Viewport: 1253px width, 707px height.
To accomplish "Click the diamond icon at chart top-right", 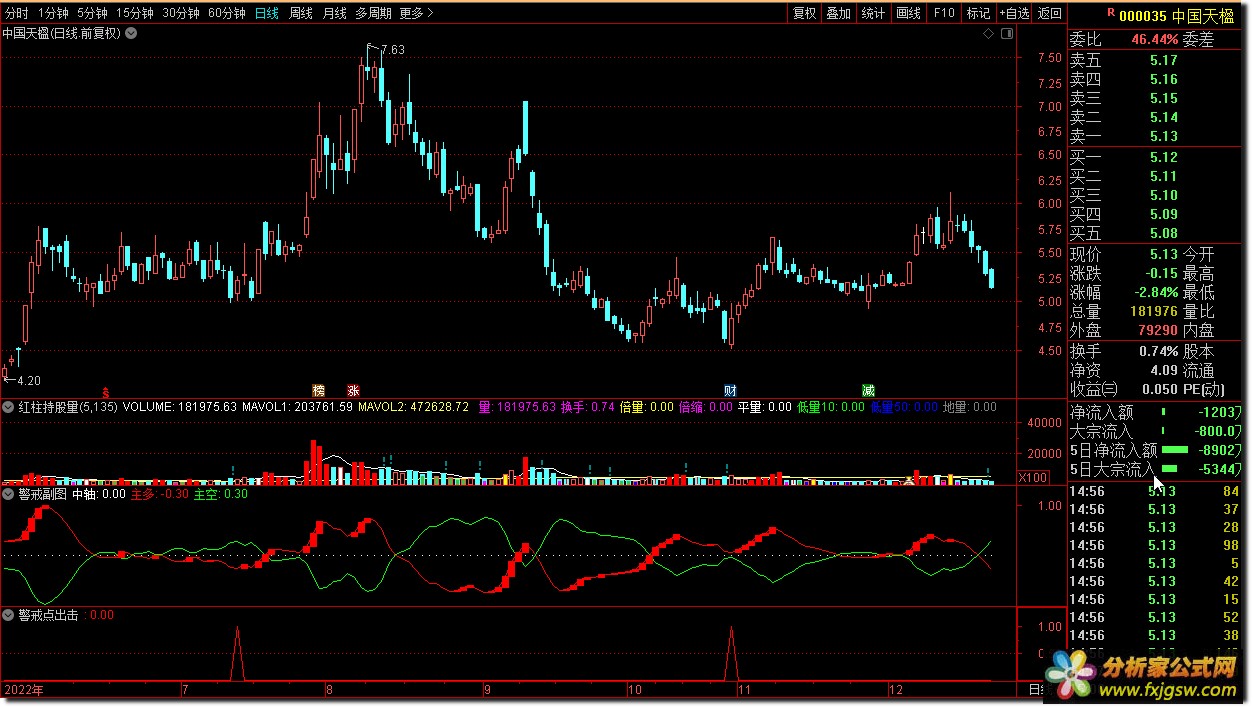I will [988, 33].
